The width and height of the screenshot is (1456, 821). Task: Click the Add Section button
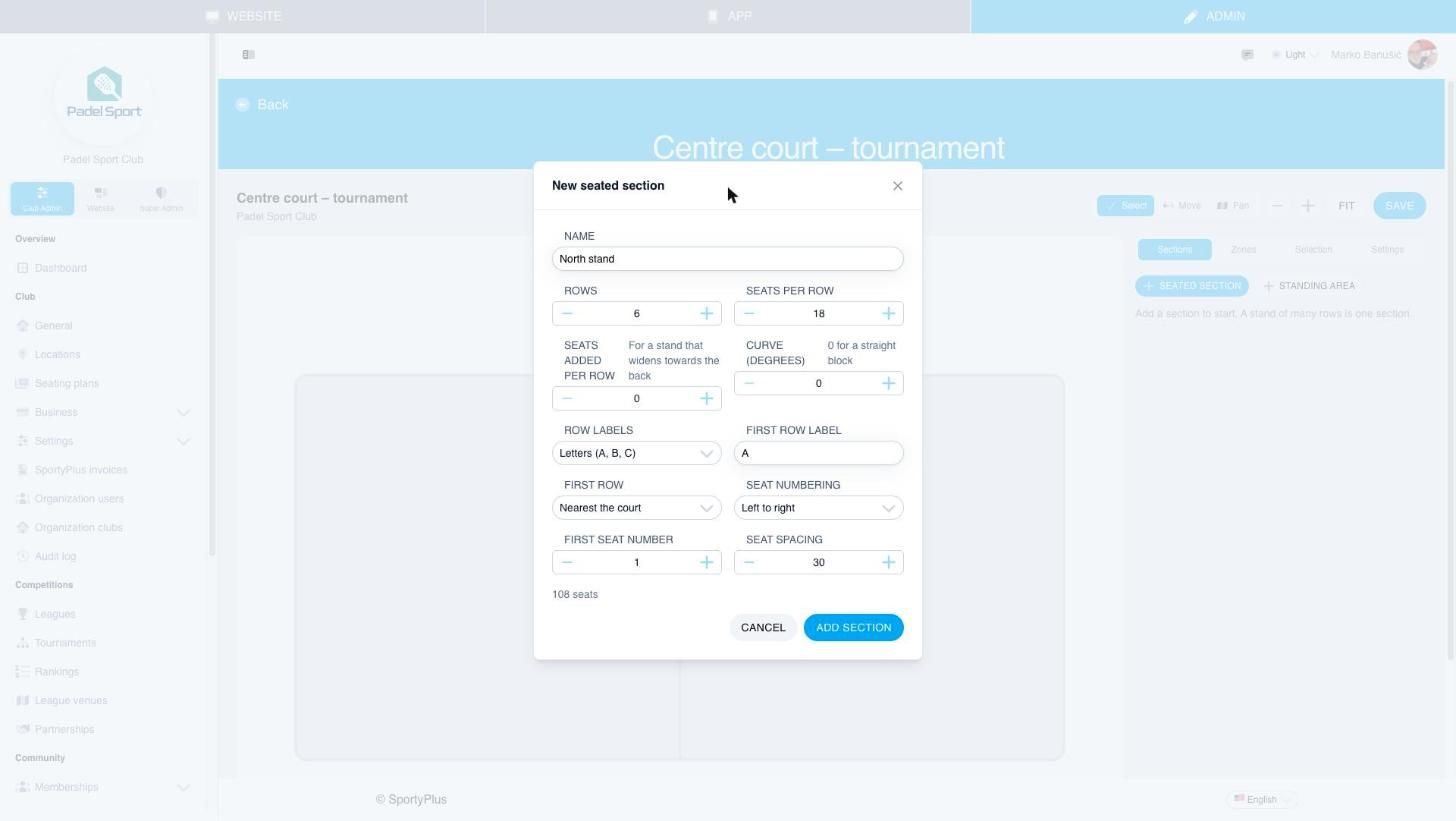pos(853,628)
